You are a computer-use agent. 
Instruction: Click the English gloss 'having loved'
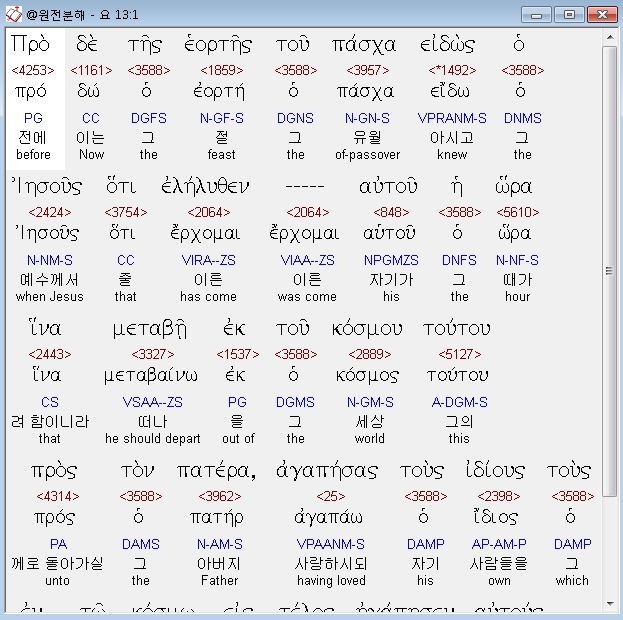(331, 581)
